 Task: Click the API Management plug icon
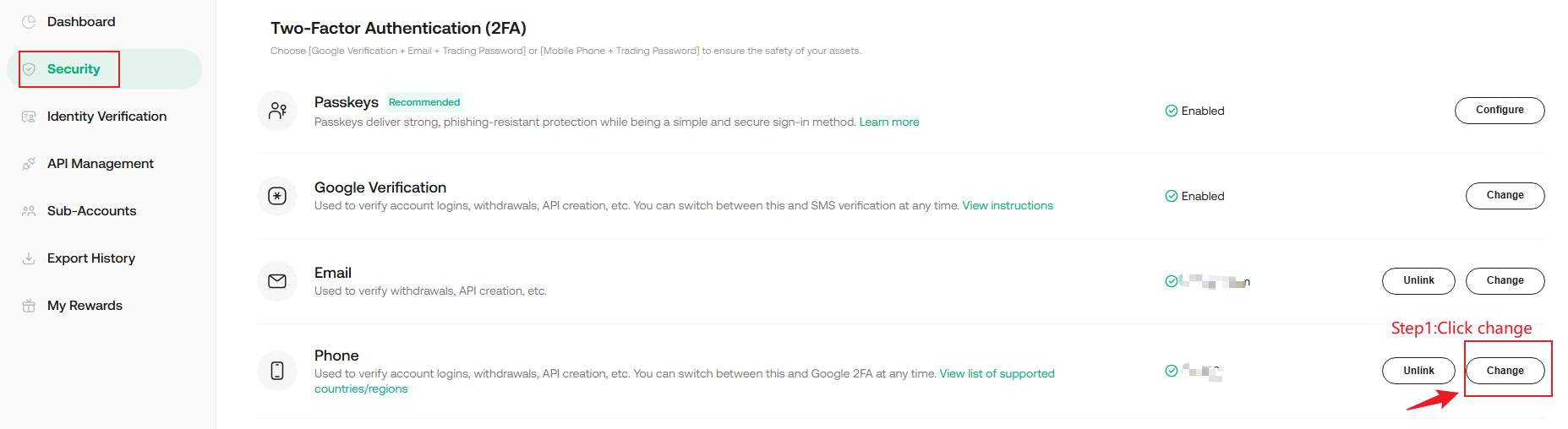click(x=29, y=164)
